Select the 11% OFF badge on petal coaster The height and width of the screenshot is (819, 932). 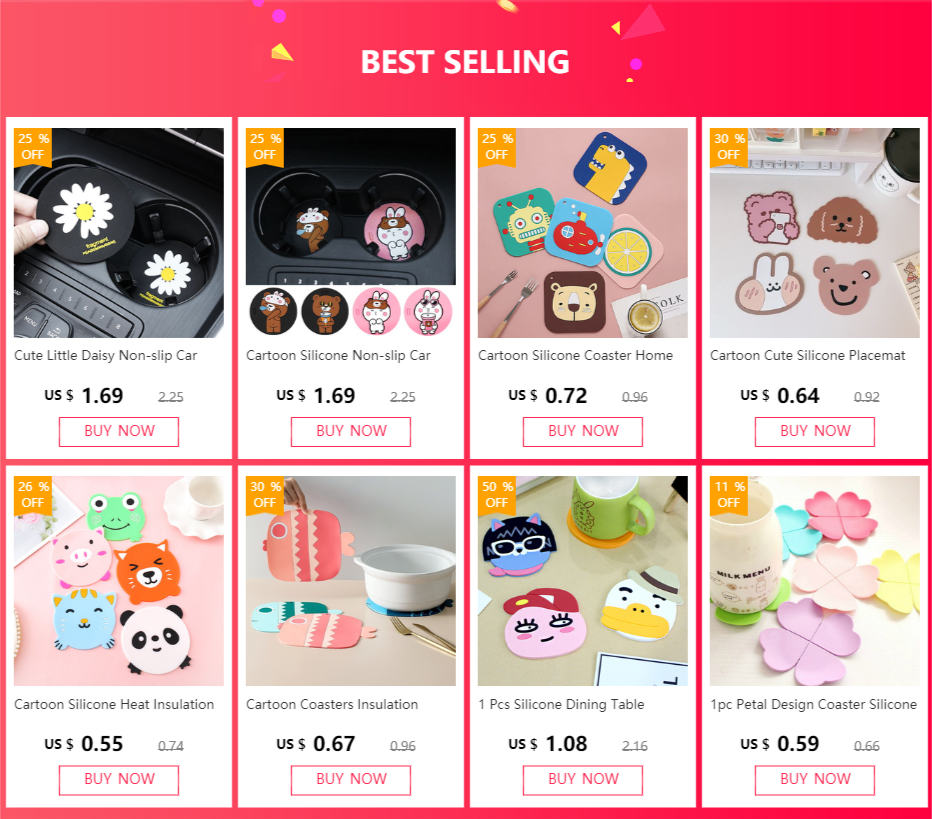[729, 496]
